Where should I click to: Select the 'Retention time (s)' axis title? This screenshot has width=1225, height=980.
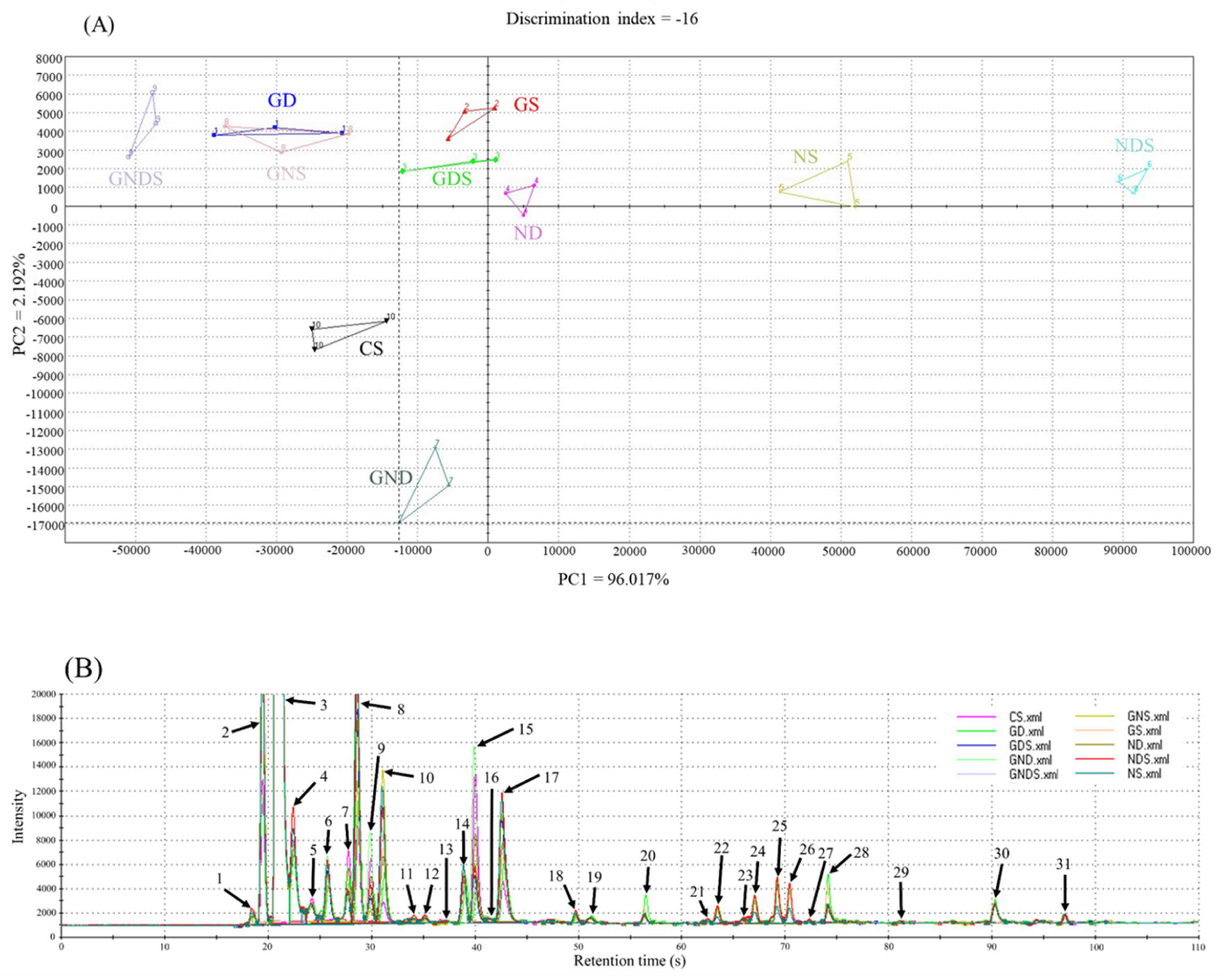coord(630,961)
